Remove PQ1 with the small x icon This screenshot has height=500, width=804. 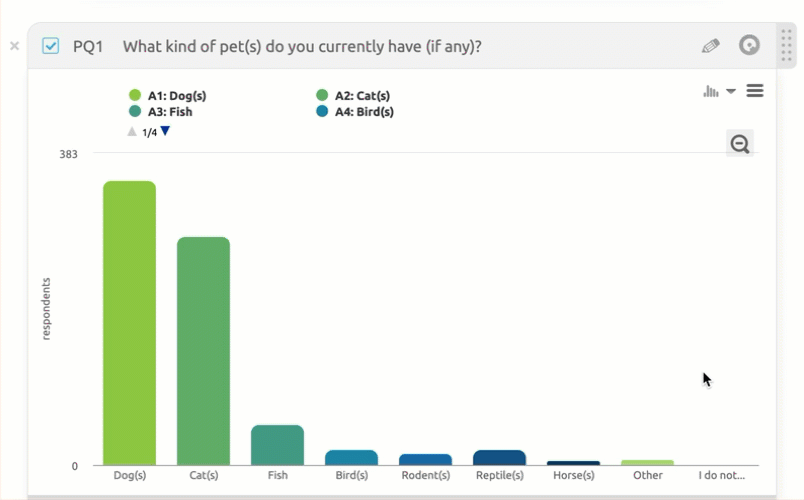coord(14,46)
